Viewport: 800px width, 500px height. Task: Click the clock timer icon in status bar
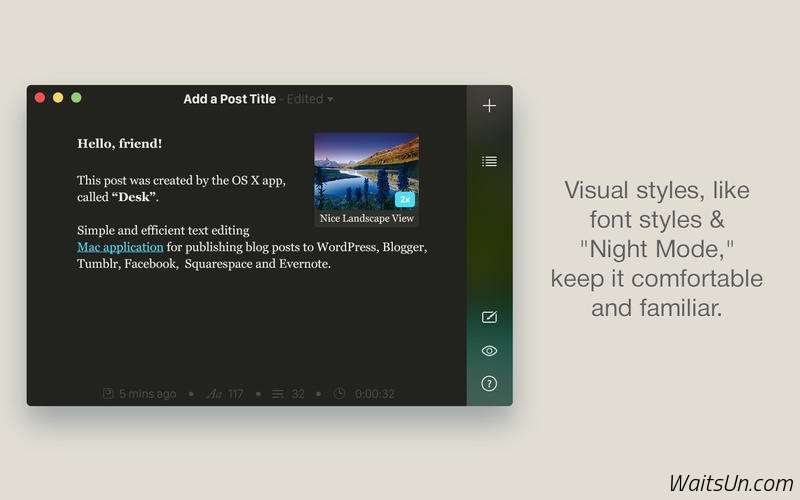pos(340,394)
